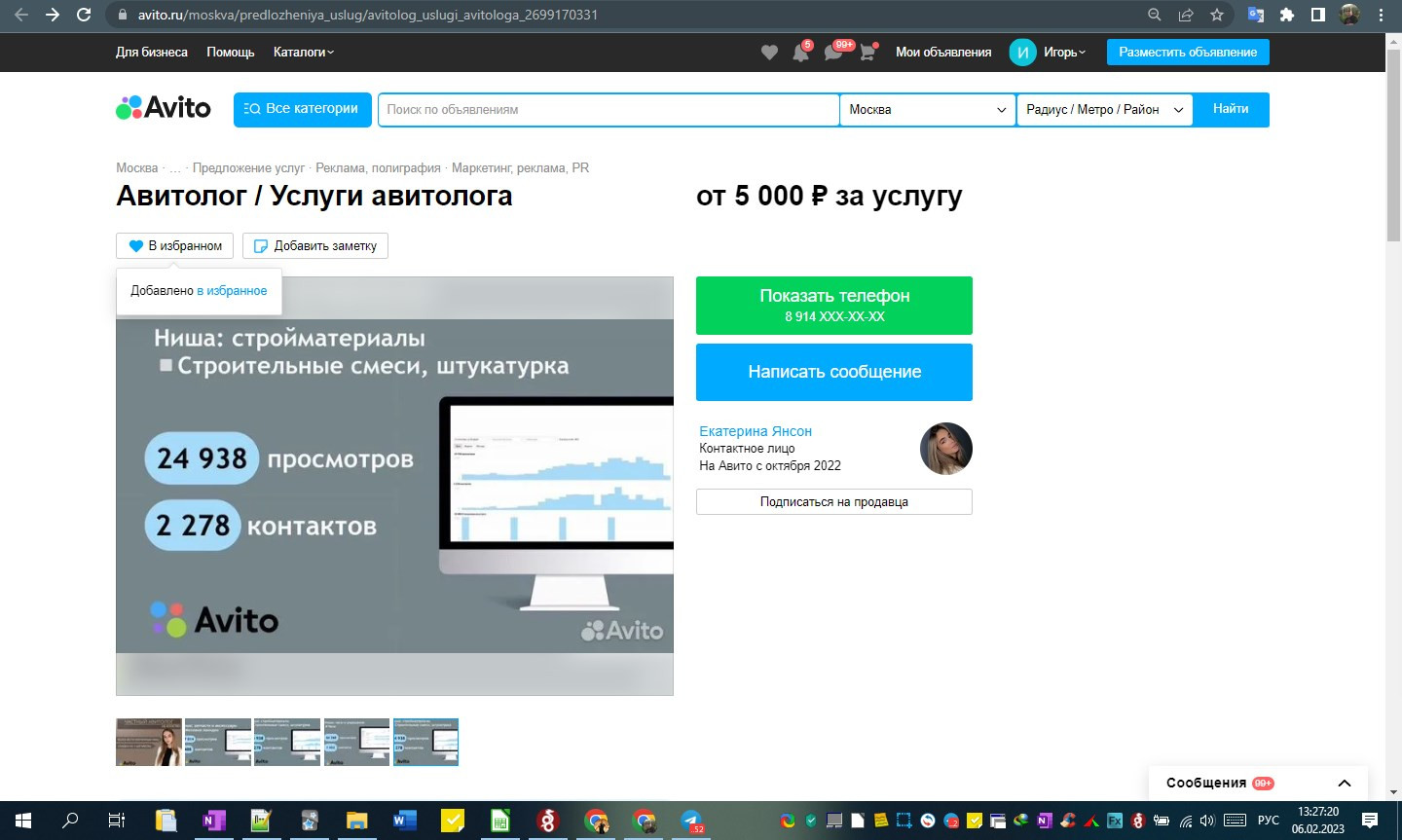The width and height of the screenshot is (1402, 840).
Task: Go to the Avito home logo
Action: 164,108
